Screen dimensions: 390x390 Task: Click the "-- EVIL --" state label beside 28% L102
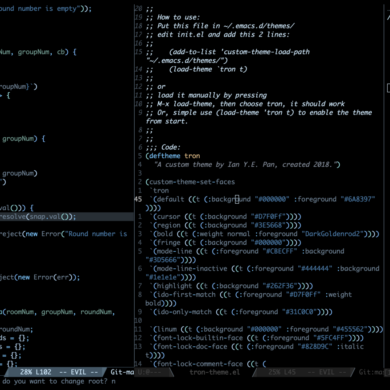[x=79, y=372]
